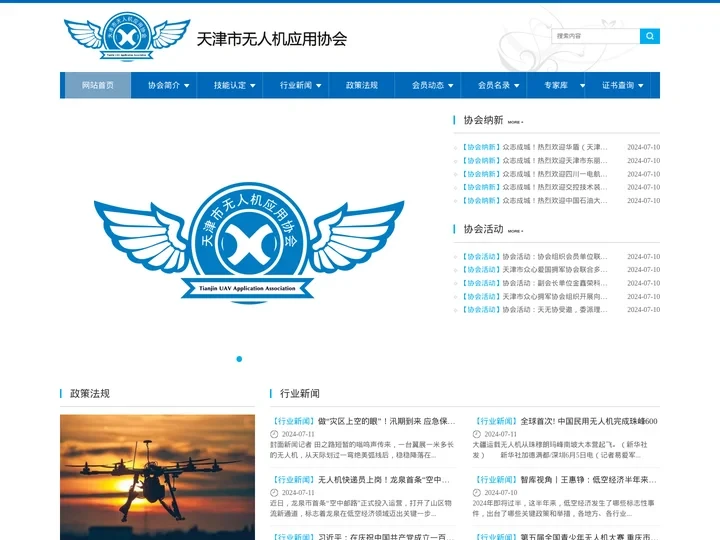Open article 智库视角丨王惠铮：低空经济半年来
The image size is (720, 540).
[x=589, y=480]
